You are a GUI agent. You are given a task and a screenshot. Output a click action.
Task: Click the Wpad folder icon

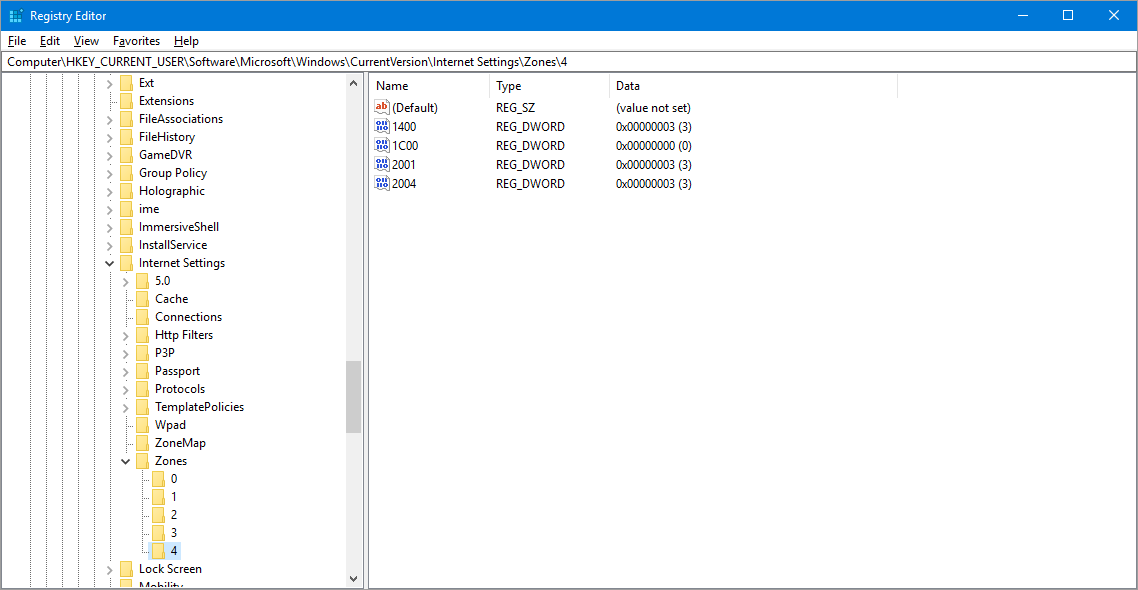tap(142, 425)
